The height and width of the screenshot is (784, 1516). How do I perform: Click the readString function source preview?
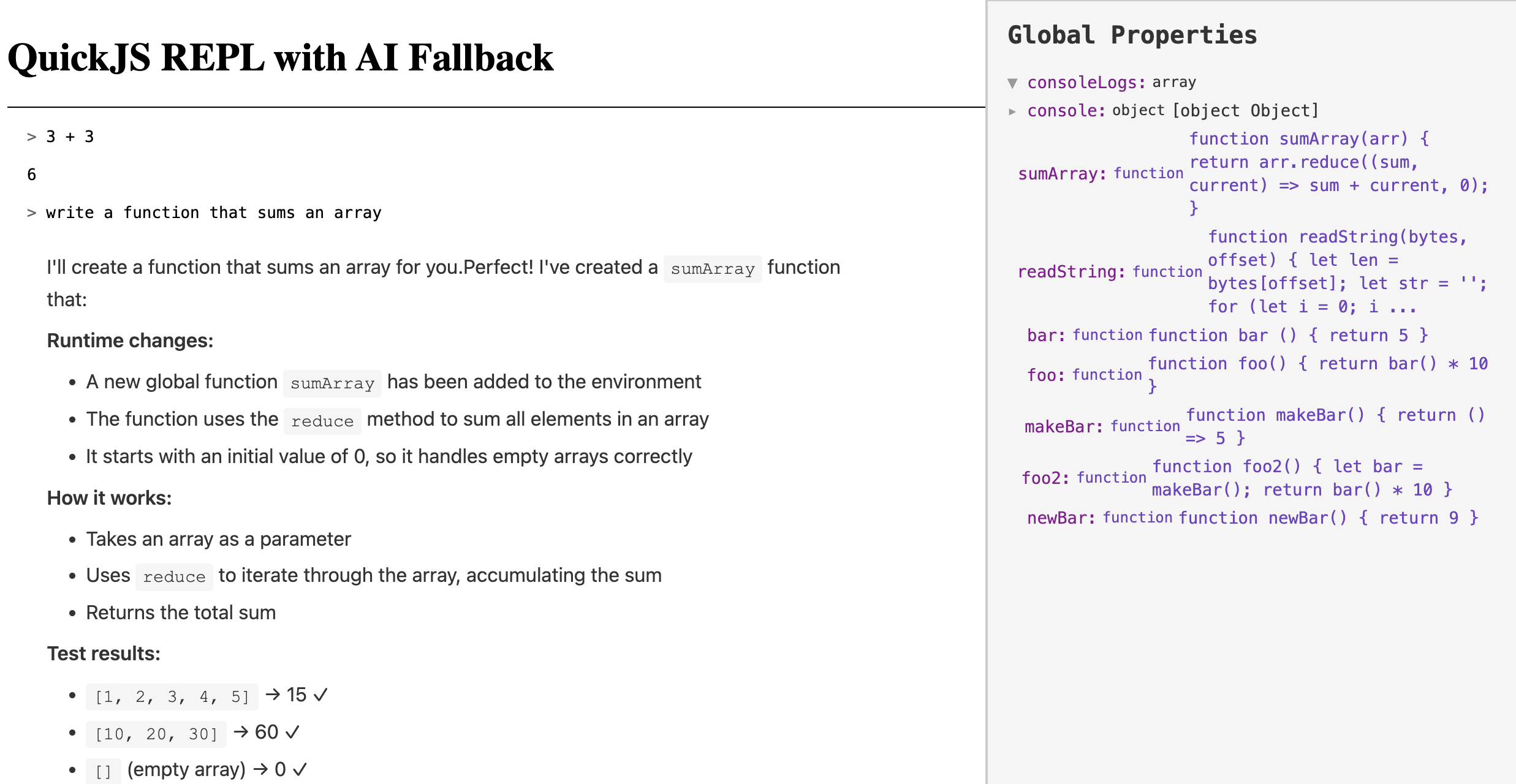click(x=1345, y=271)
